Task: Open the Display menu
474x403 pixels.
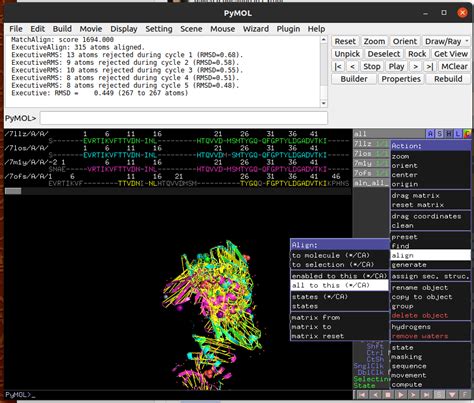Action: [124, 29]
